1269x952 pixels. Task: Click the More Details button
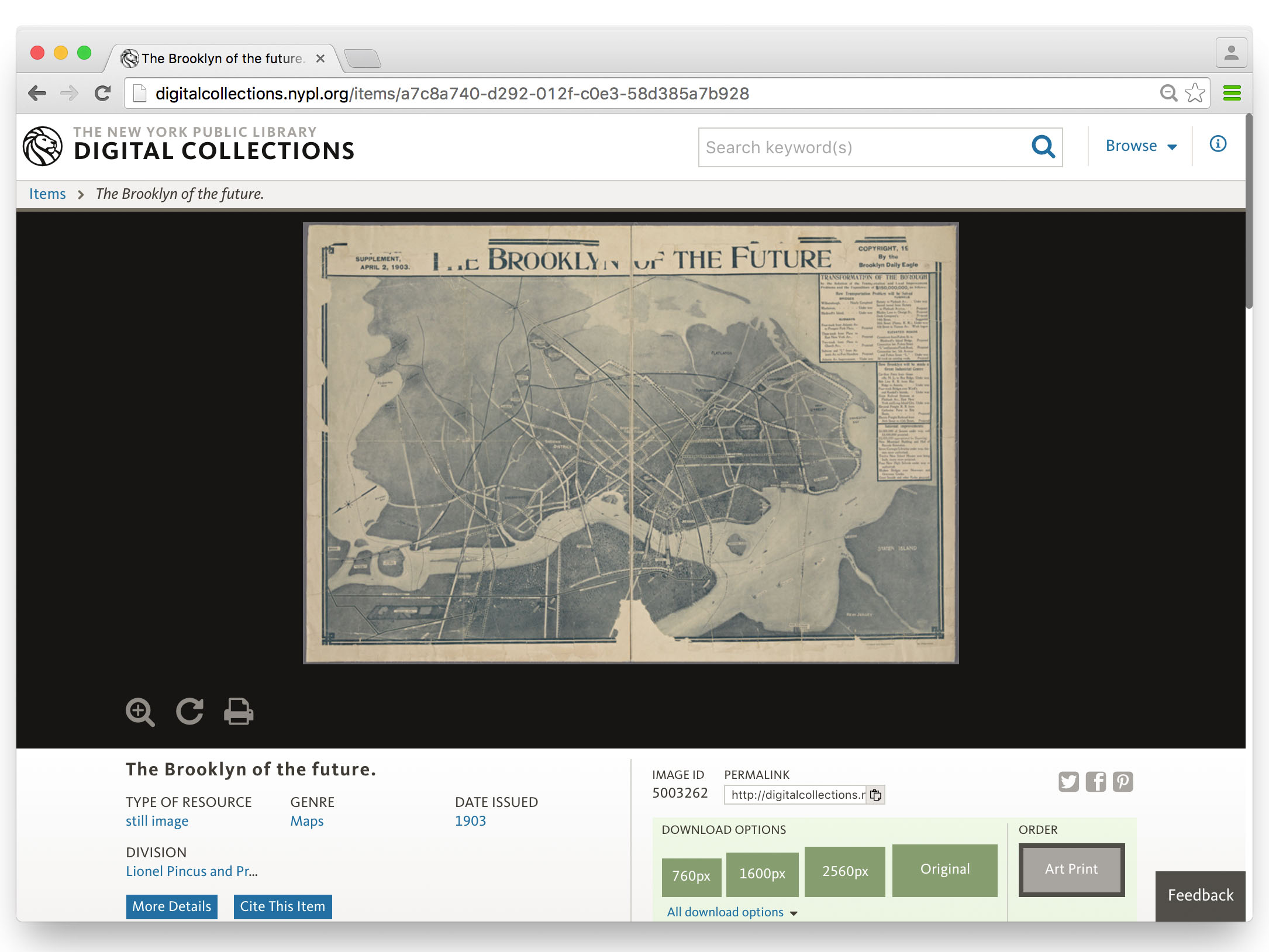(172, 906)
